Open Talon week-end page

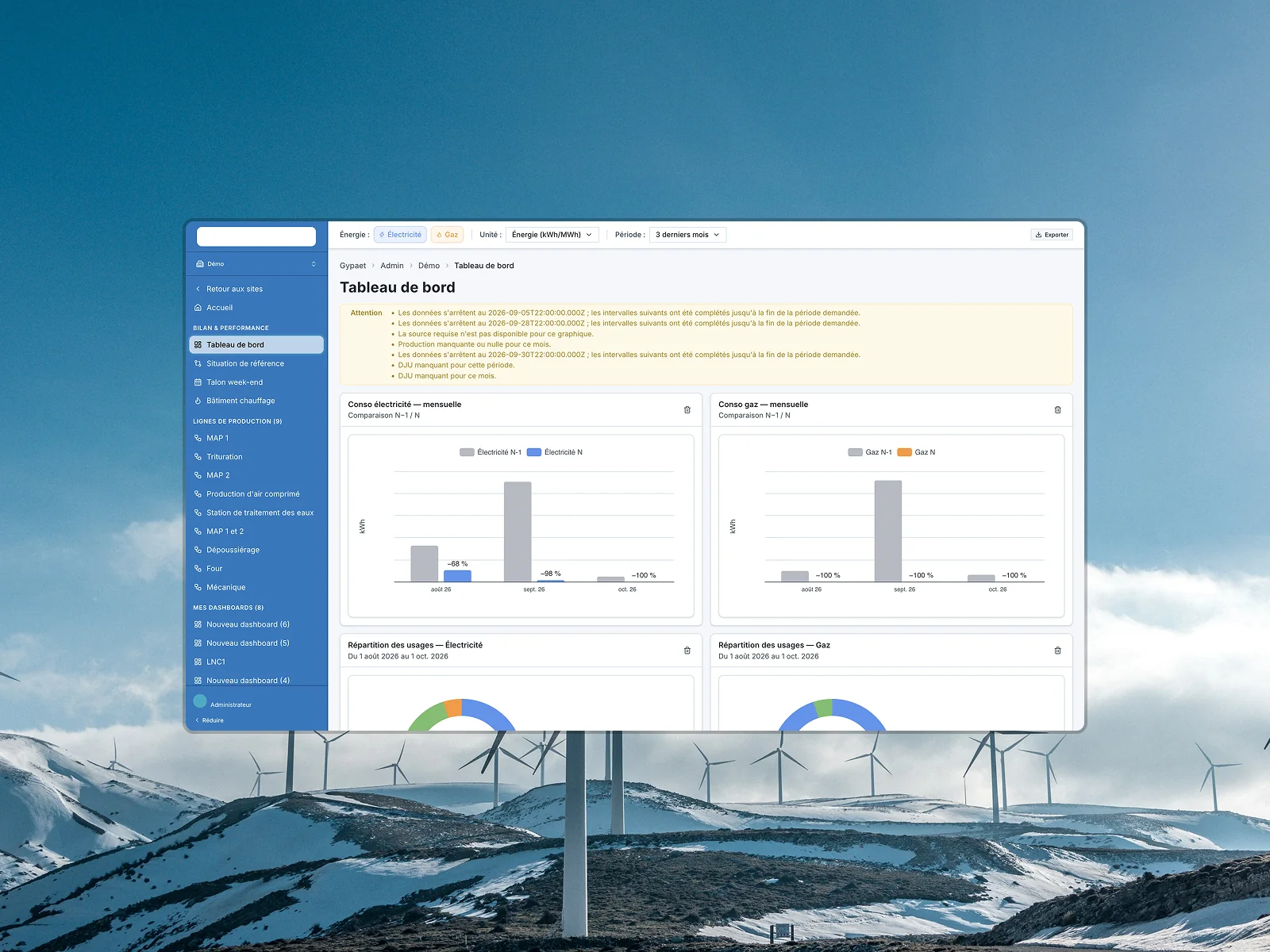[x=256, y=382]
